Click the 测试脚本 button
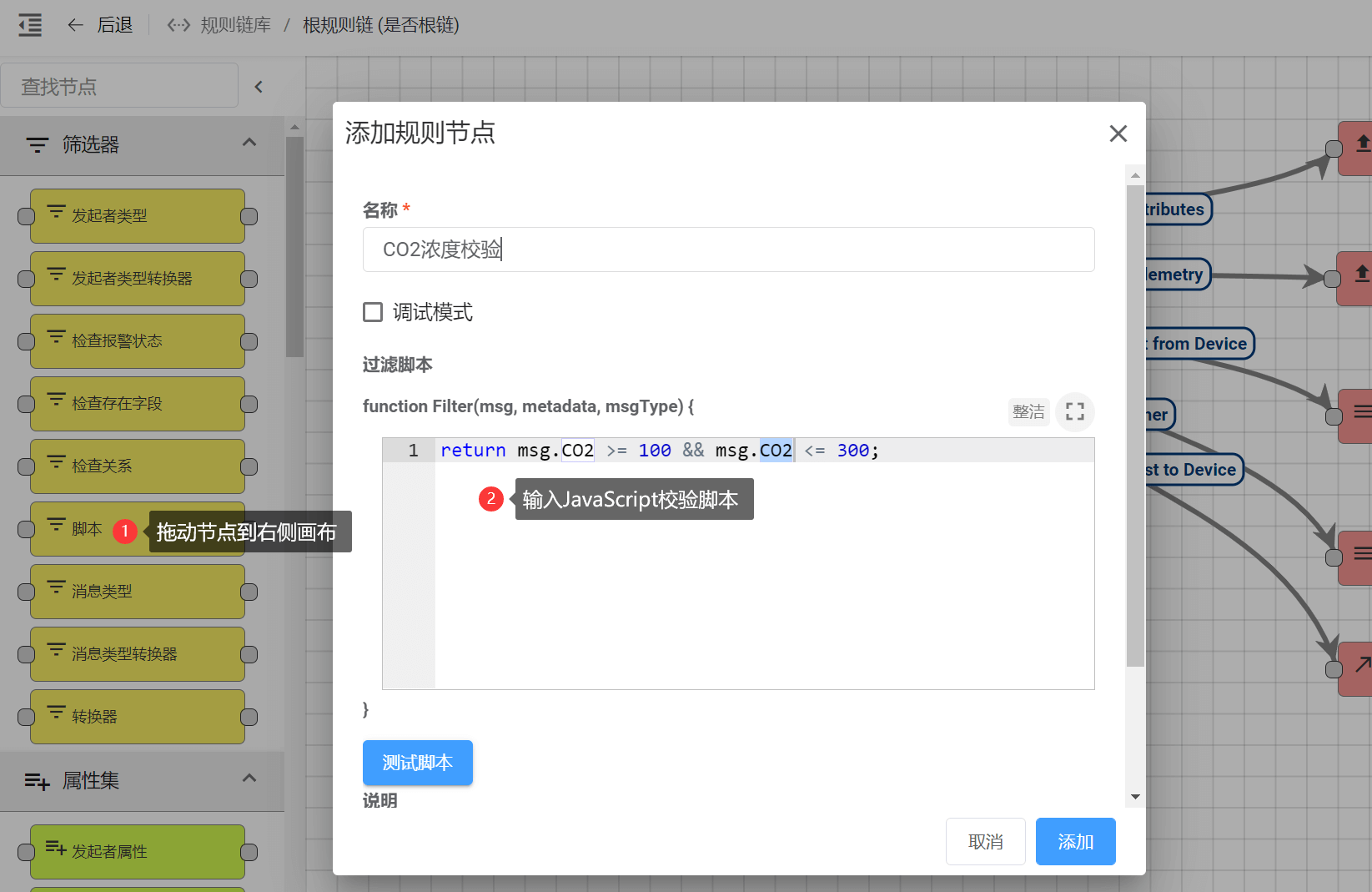The image size is (1372, 892). [417, 763]
